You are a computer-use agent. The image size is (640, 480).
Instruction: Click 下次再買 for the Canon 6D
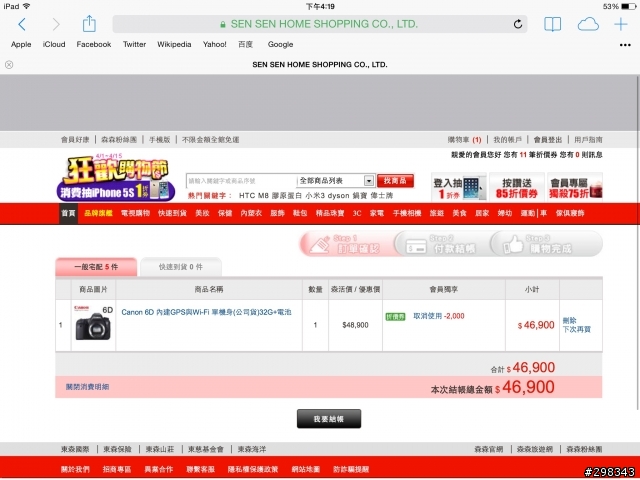576,329
